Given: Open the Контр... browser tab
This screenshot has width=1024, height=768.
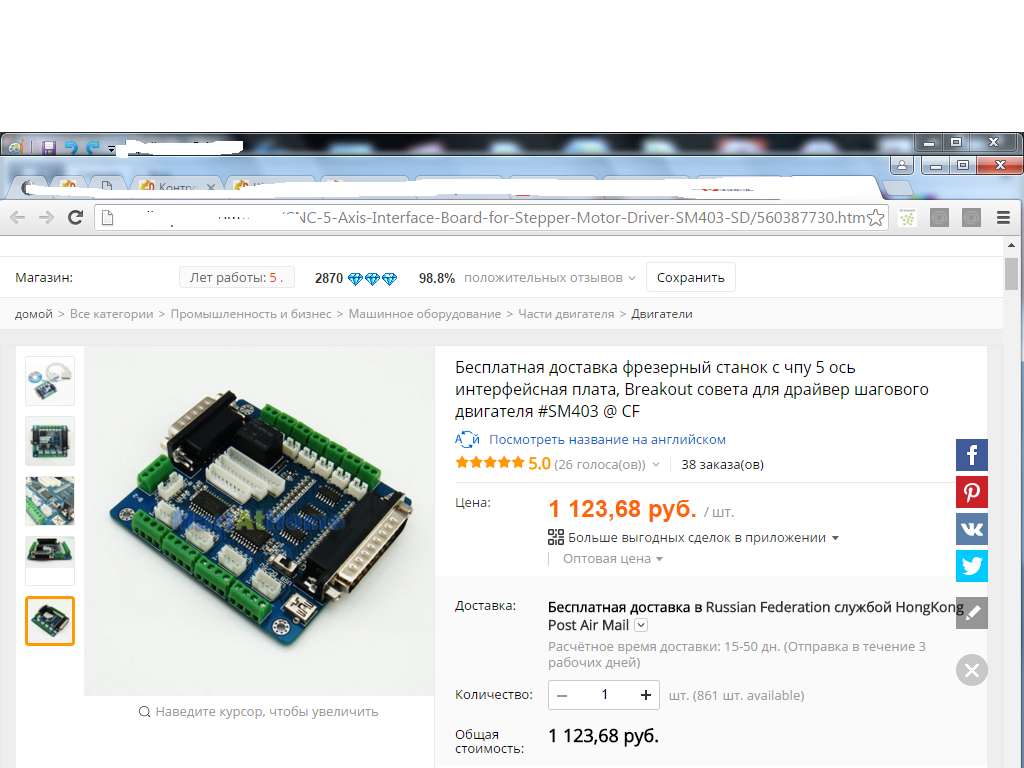Looking at the screenshot, I should pyautogui.click(x=176, y=187).
